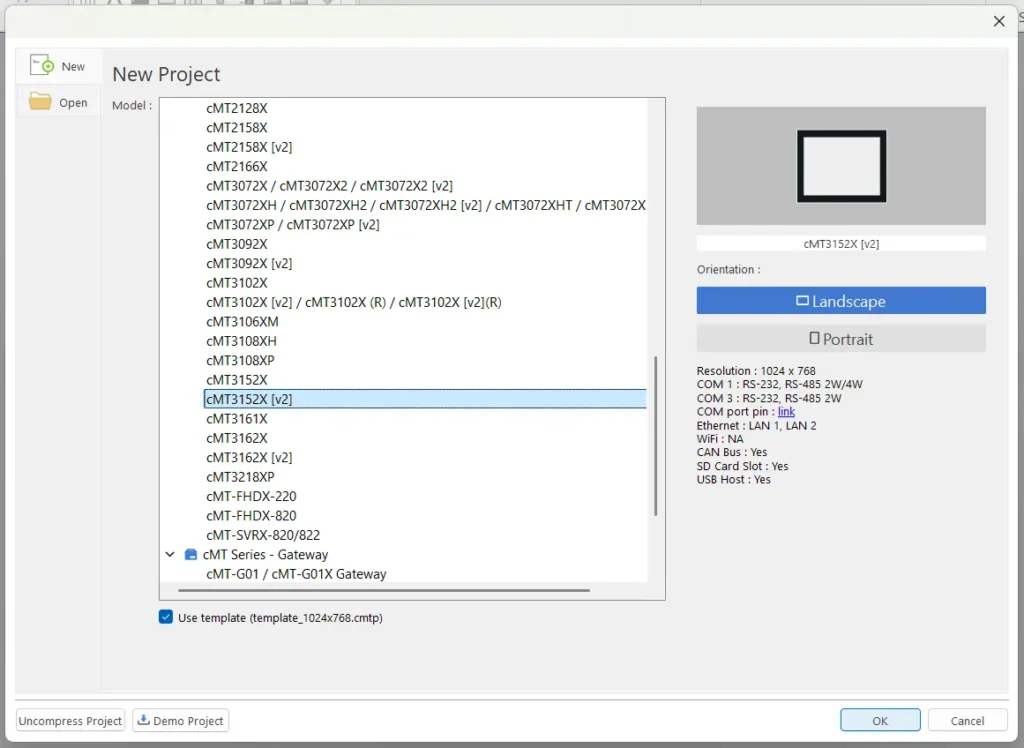Open the COM port pin link
This screenshot has width=1024, height=748.
click(786, 412)
